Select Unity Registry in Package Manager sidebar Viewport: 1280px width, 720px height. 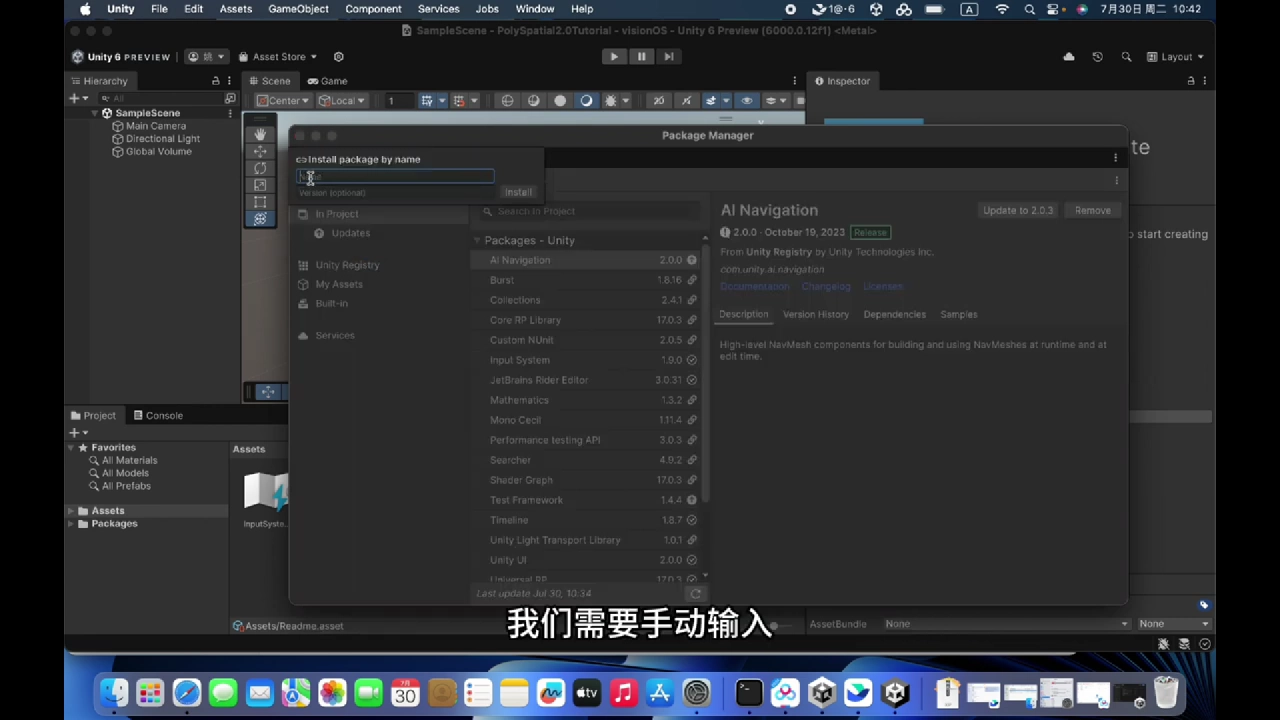click(347, 265)
